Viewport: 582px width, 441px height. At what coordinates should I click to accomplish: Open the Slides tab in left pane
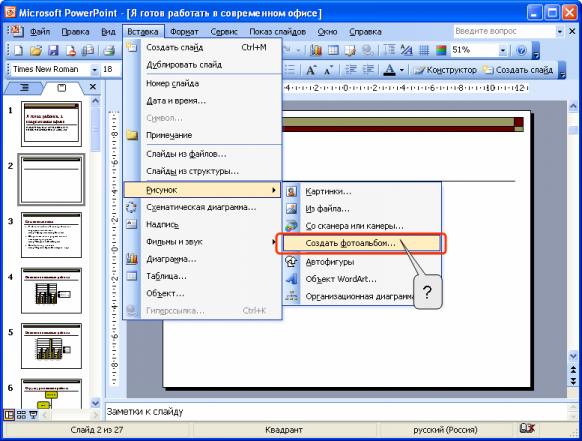pyautogui.click(x=62, y=88)
